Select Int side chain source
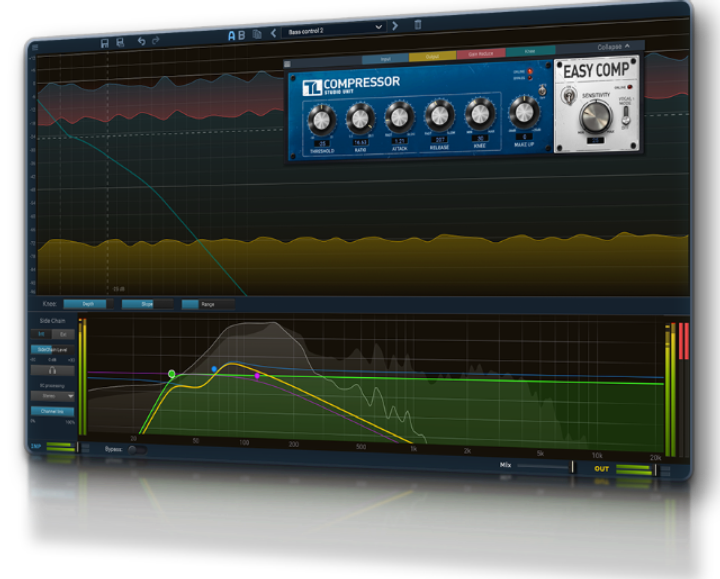The image size is (720, 579). 41,334
